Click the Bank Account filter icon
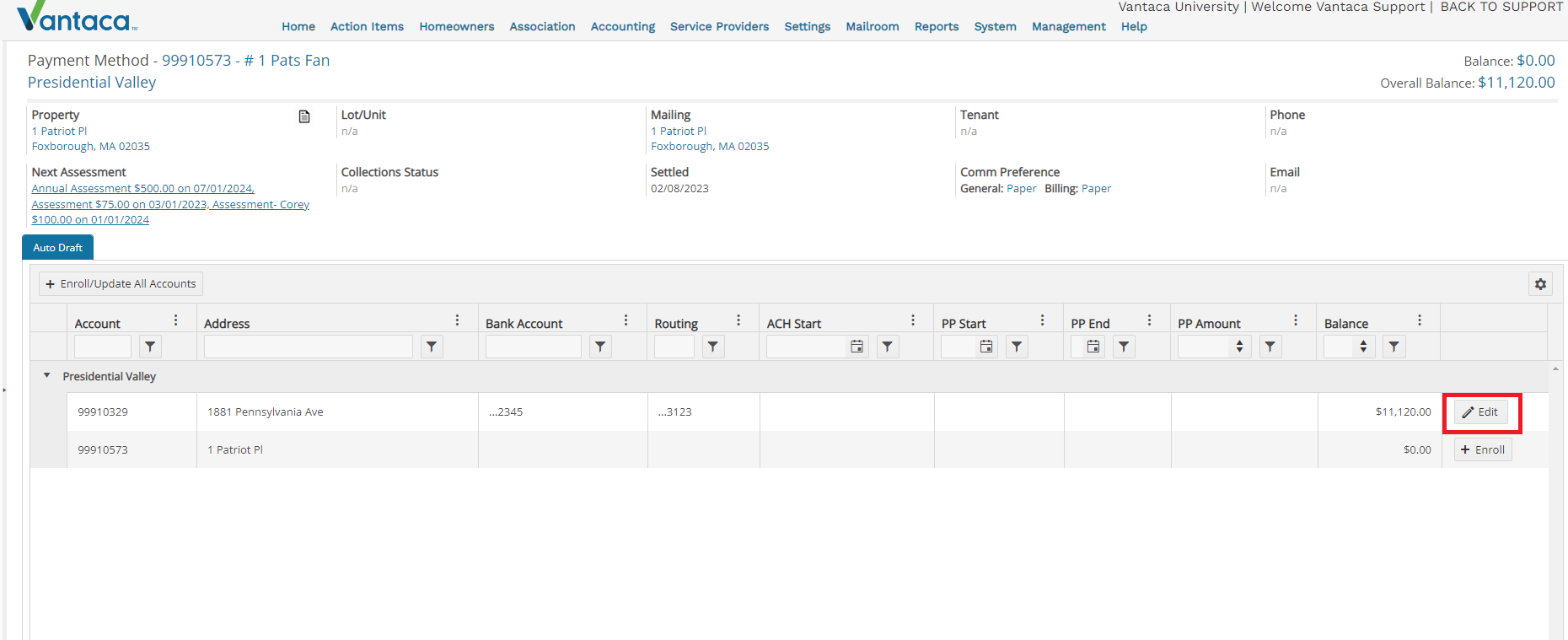1568x640 pixels. (600, 347)
